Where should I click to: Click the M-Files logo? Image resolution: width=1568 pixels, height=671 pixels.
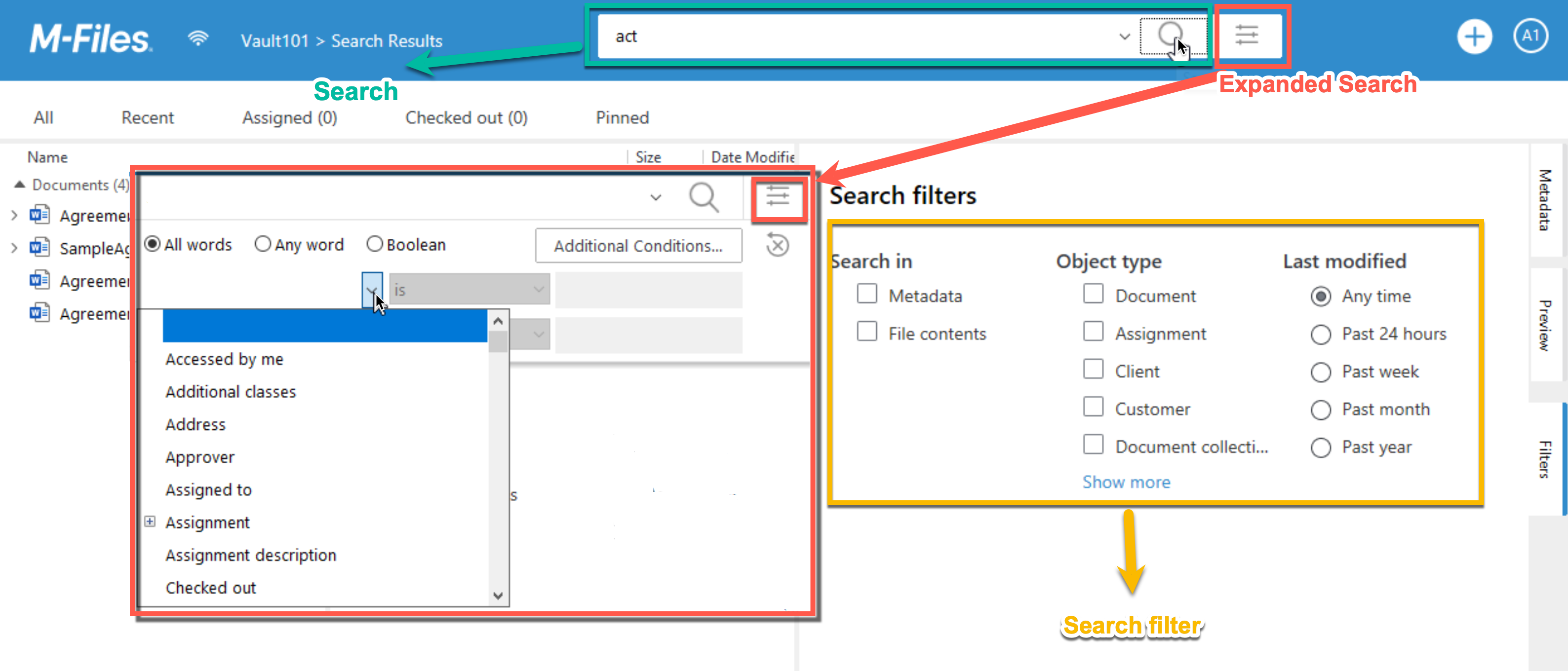tap(91, 38)
